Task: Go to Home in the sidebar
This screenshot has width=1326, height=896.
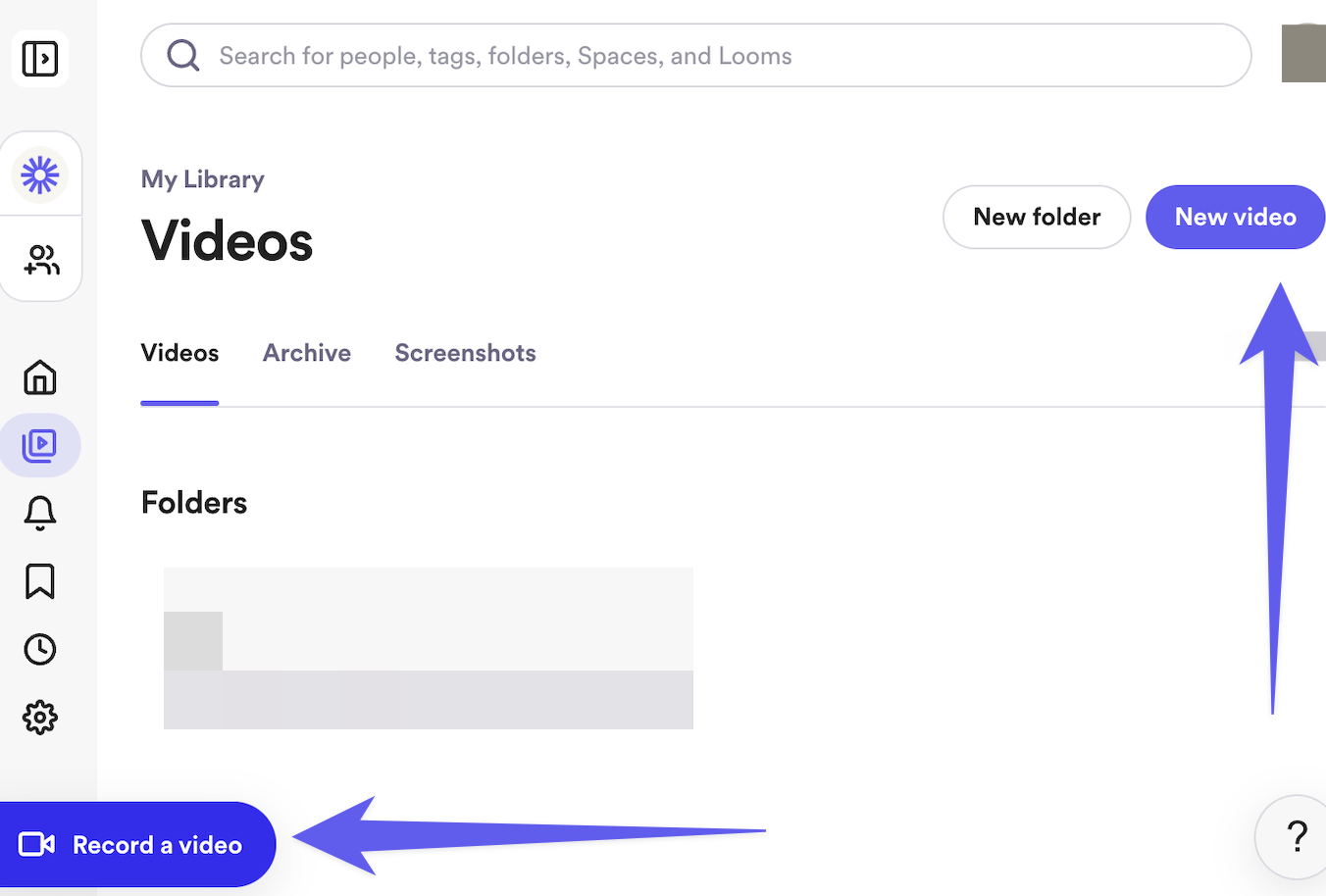Action: [x=40, y=377]
